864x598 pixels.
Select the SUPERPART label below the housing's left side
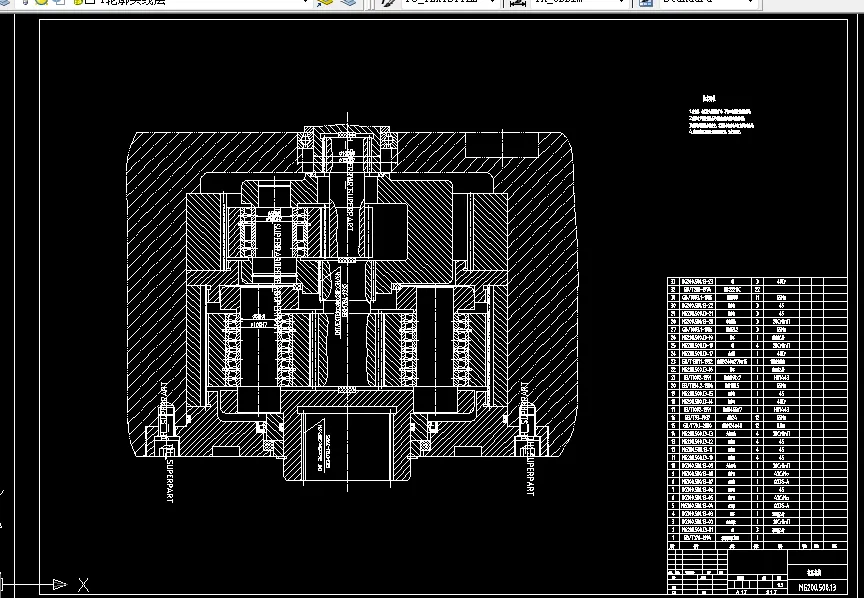169,481
